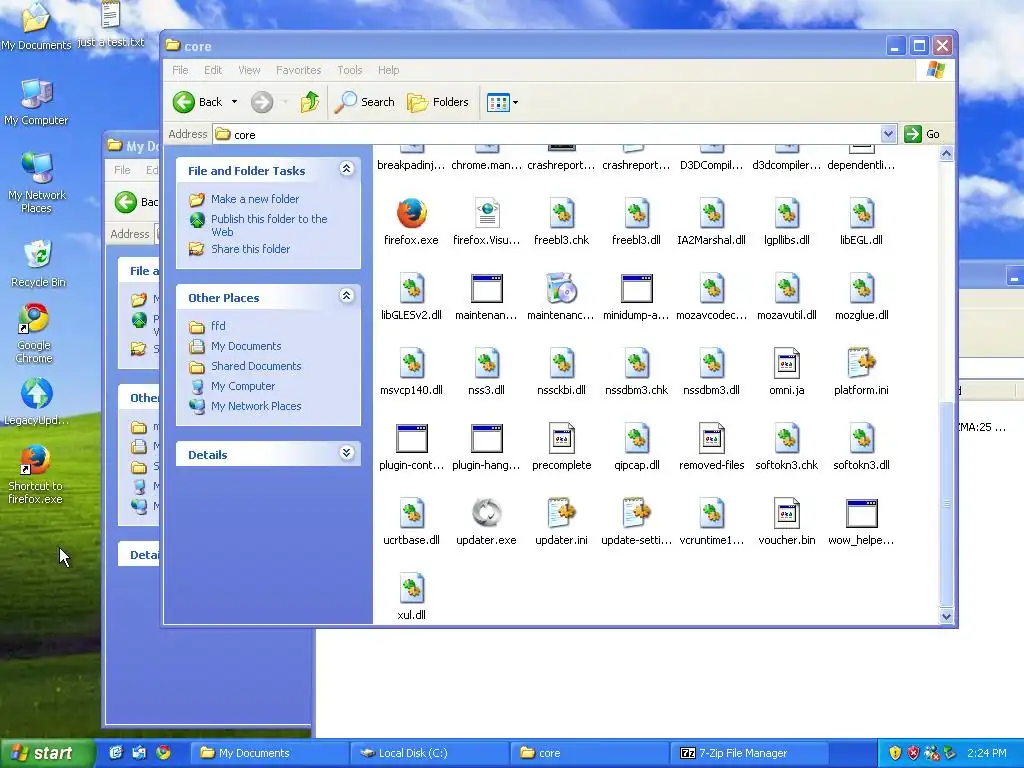Switch to My Documents taskbar button
This screenshot has height=768, width=1024.
pyautogui.click(x=269, y=753)
